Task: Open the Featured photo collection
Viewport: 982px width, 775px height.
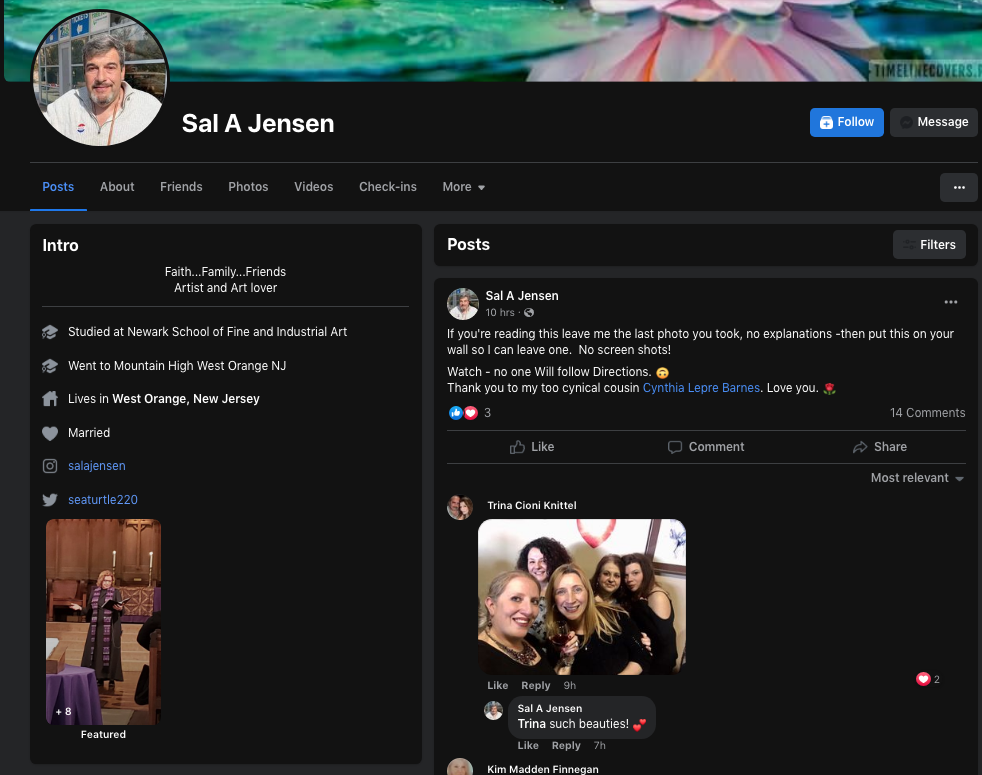Action: (x=103, y=622)
